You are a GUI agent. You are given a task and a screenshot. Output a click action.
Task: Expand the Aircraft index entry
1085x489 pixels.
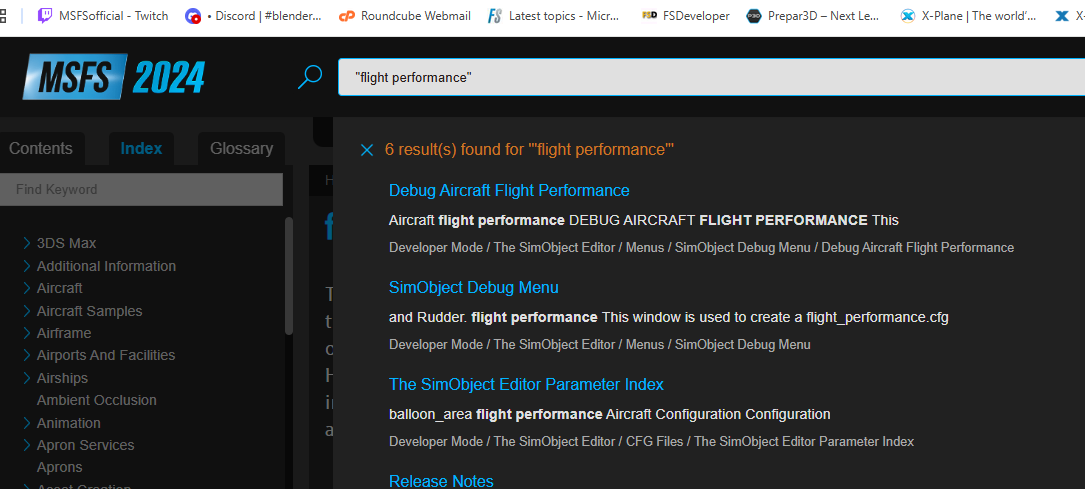27,288
